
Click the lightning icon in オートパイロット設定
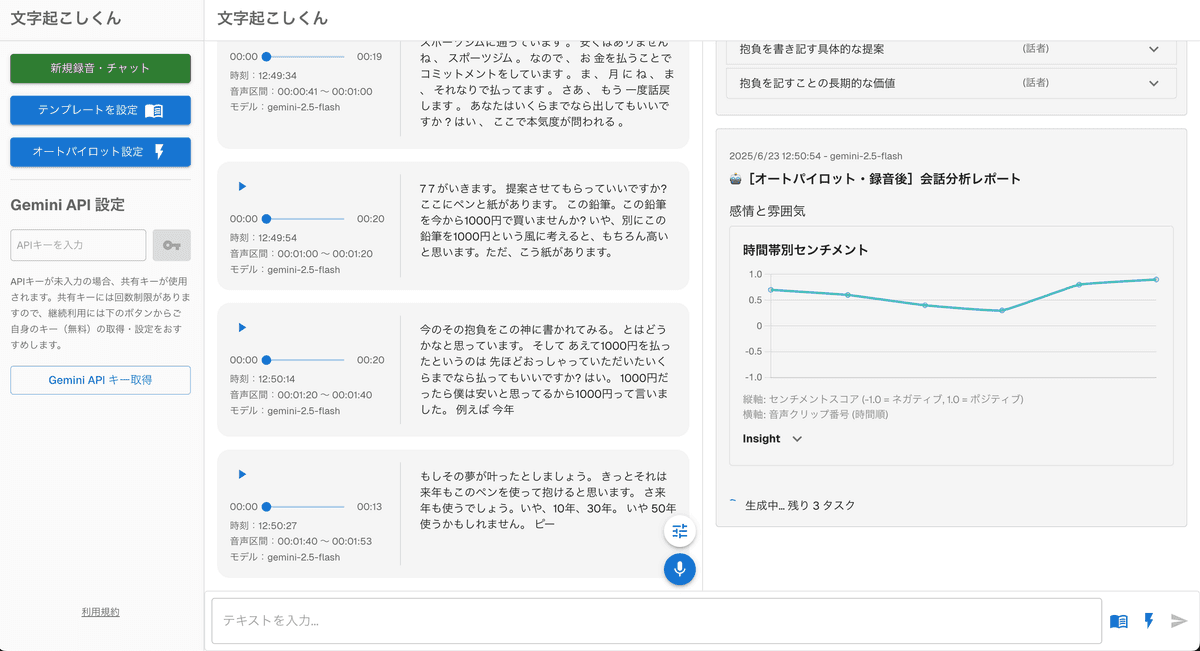(159, 152)
